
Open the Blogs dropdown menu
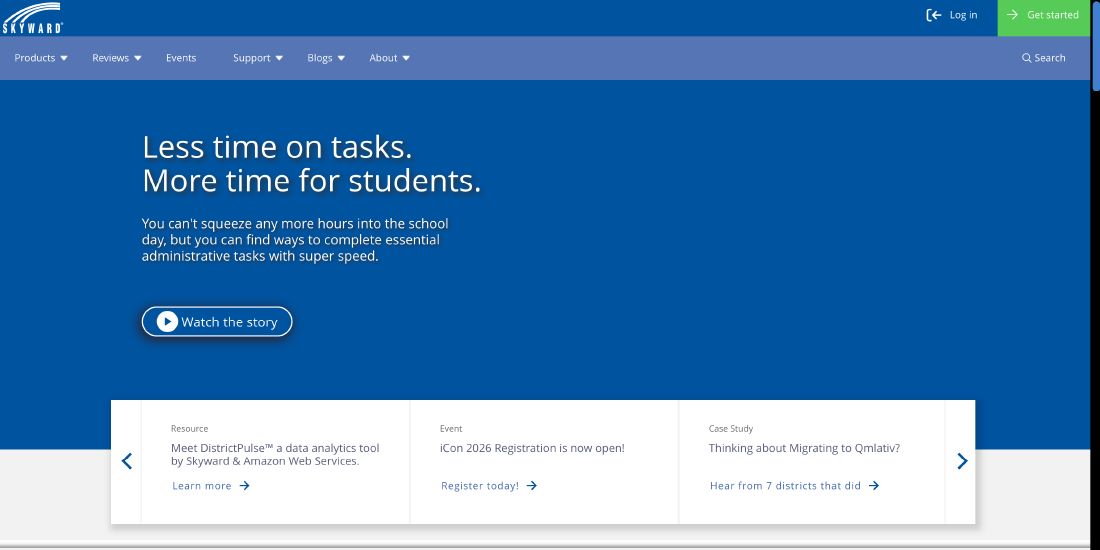[326, 58]
